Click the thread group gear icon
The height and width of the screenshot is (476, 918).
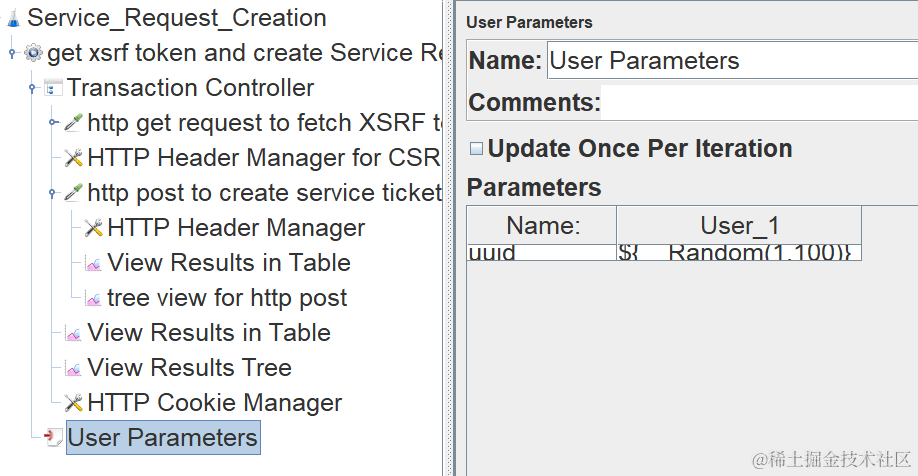33,53
